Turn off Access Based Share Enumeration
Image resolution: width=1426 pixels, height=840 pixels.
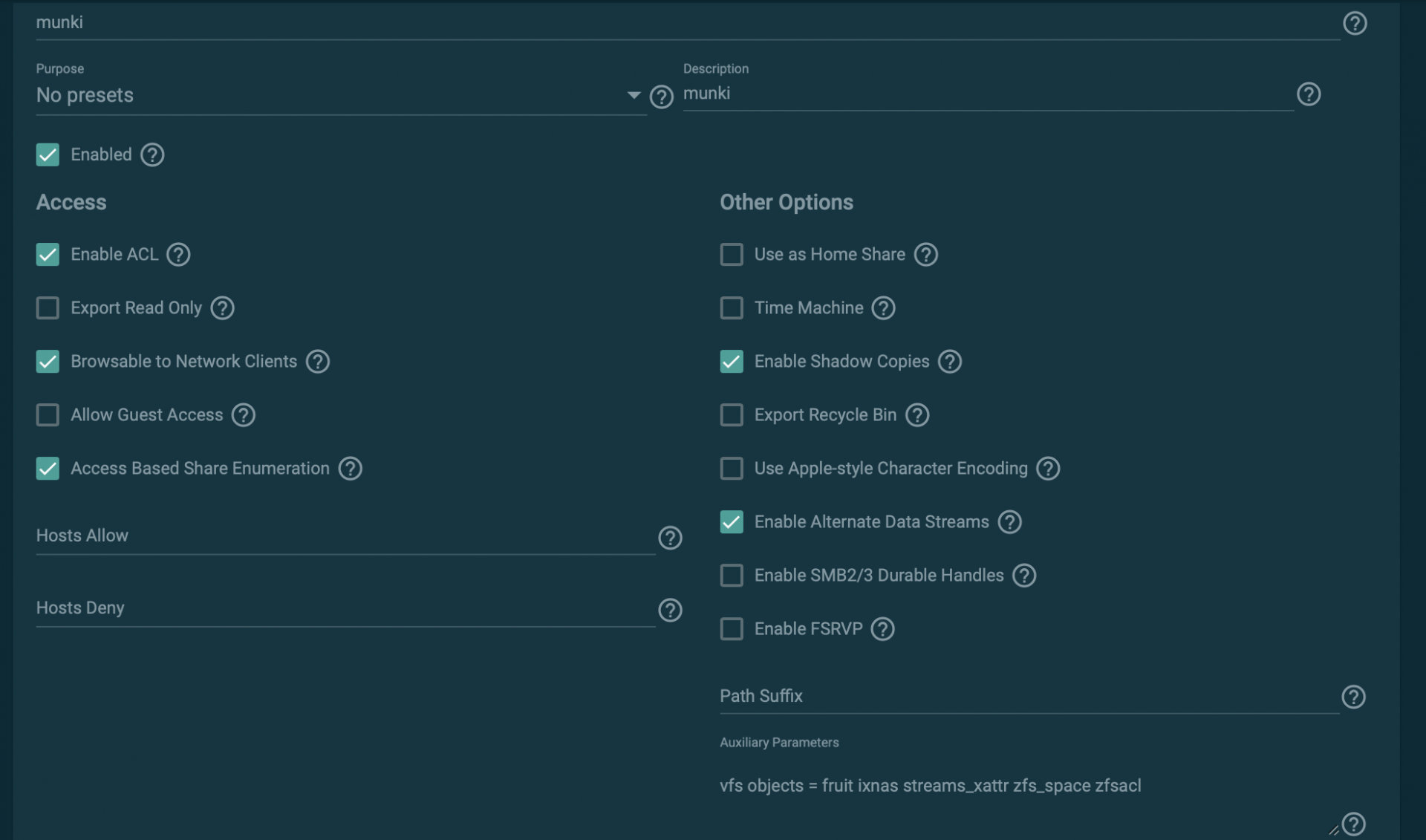(48, 468)
